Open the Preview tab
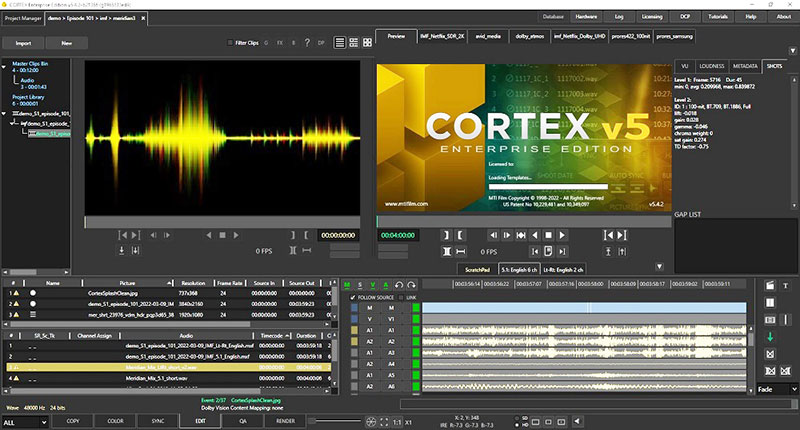Viewport: 800px width, 430px height. pyautogui.click(x=396, y=36)
